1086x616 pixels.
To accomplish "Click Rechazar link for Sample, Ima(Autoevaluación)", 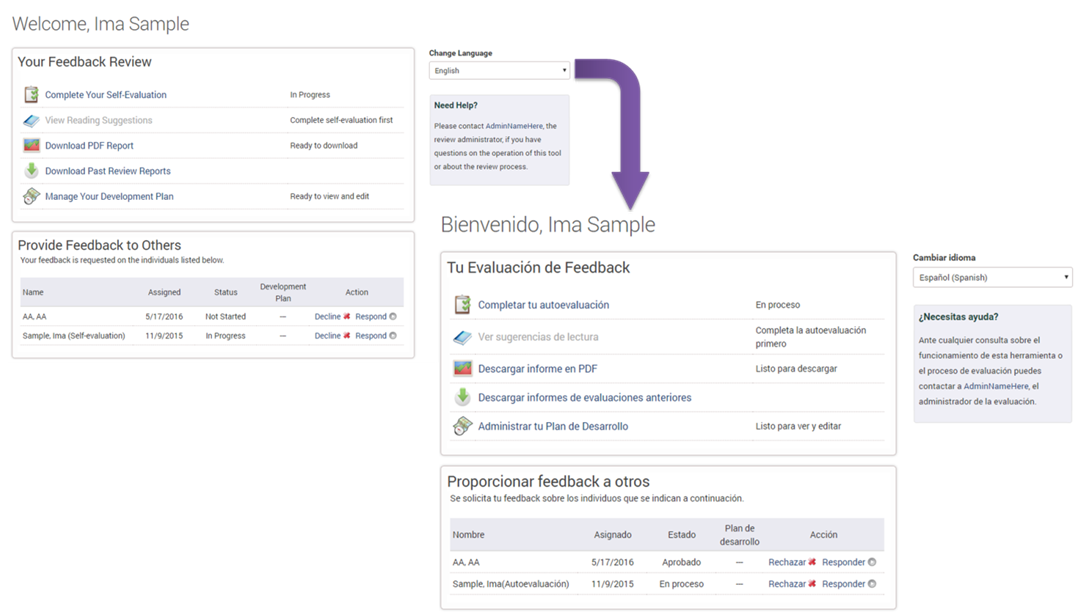I will [787, 584].
